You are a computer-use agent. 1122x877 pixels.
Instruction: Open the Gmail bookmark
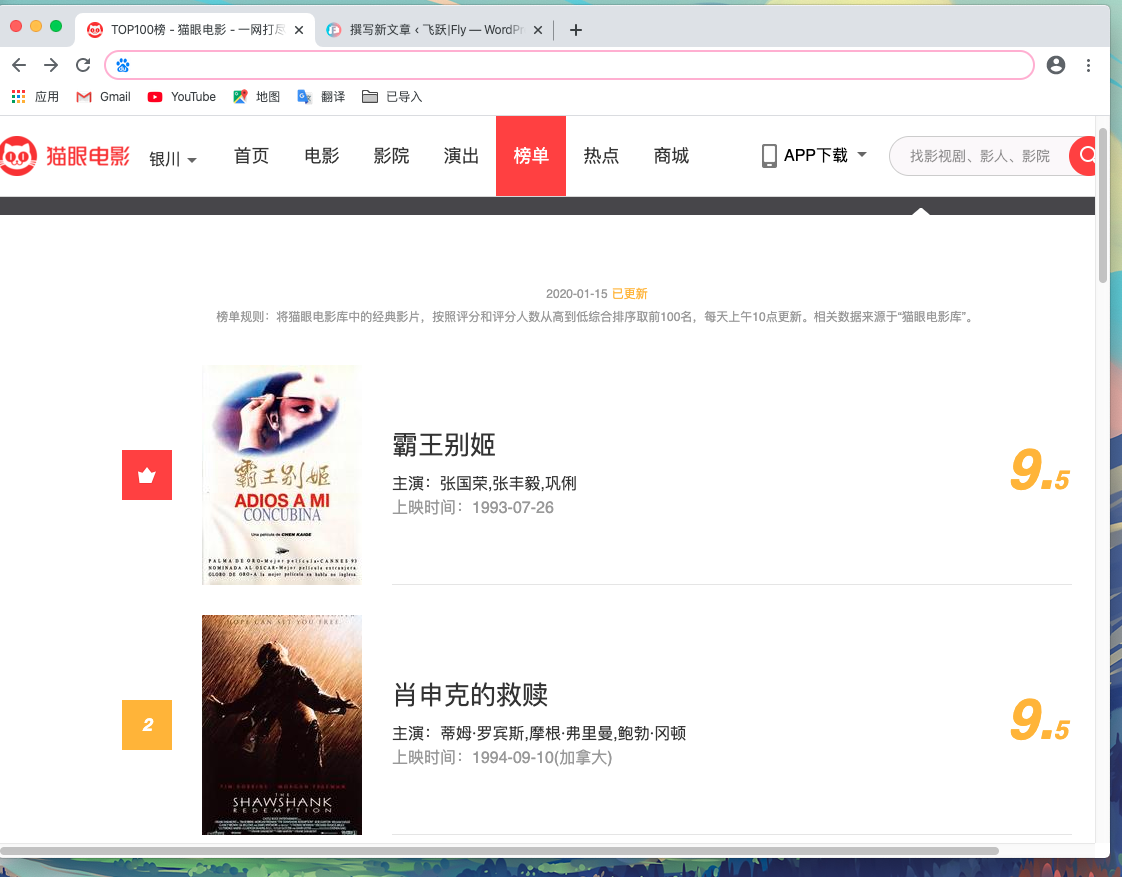[x=104, y=97]
